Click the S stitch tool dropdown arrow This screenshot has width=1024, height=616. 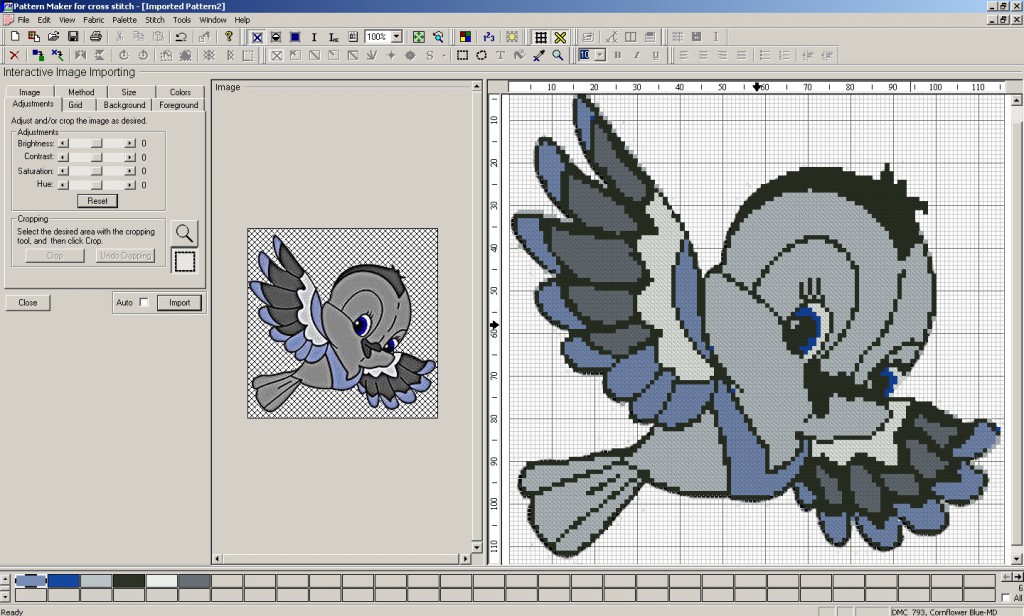pos(444,56)
